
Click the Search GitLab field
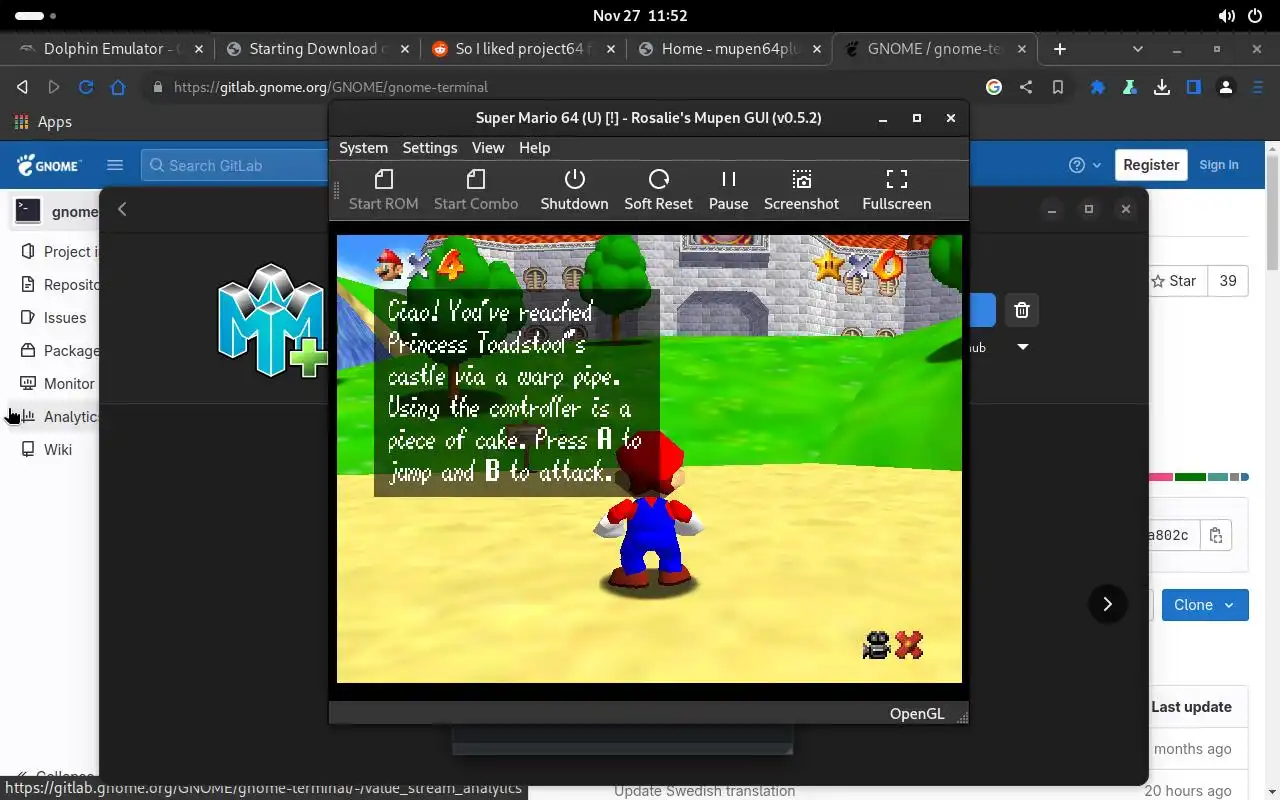pos(235,165)
